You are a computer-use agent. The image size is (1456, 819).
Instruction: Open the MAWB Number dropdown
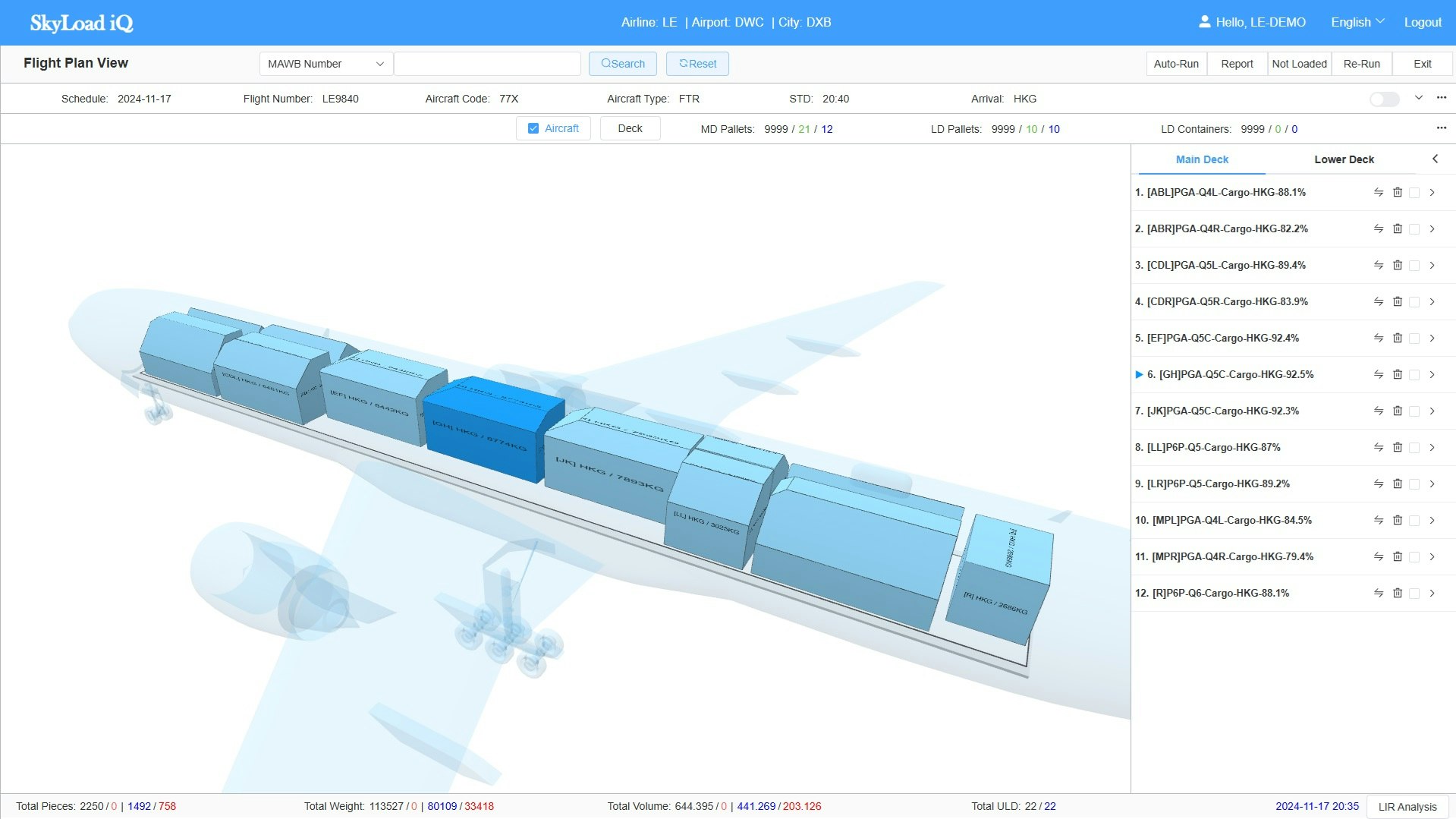(x=326, y=64)
